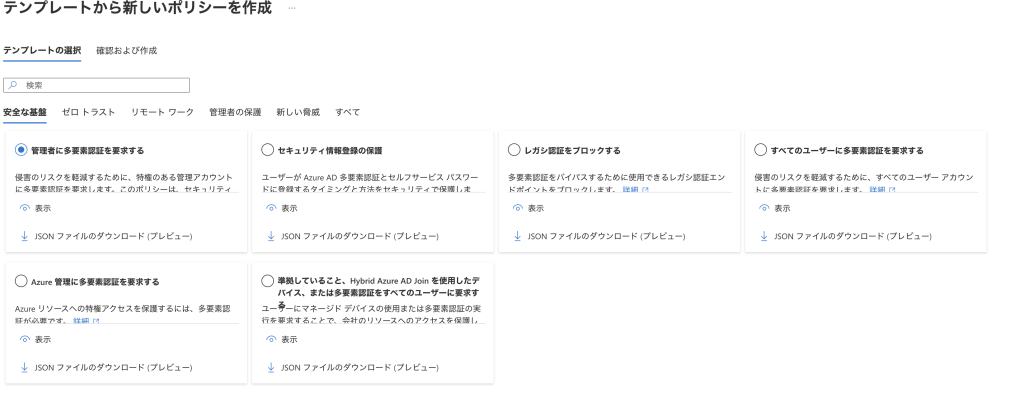Viewport: 1024px width, 400px height.
Task: Select セキュリティ情報登録の保護 radio button
Action: click(267, 150)
